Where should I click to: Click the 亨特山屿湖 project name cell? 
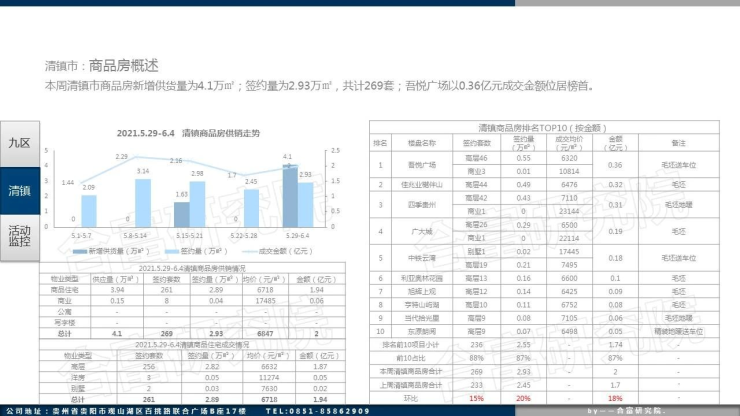422,305
